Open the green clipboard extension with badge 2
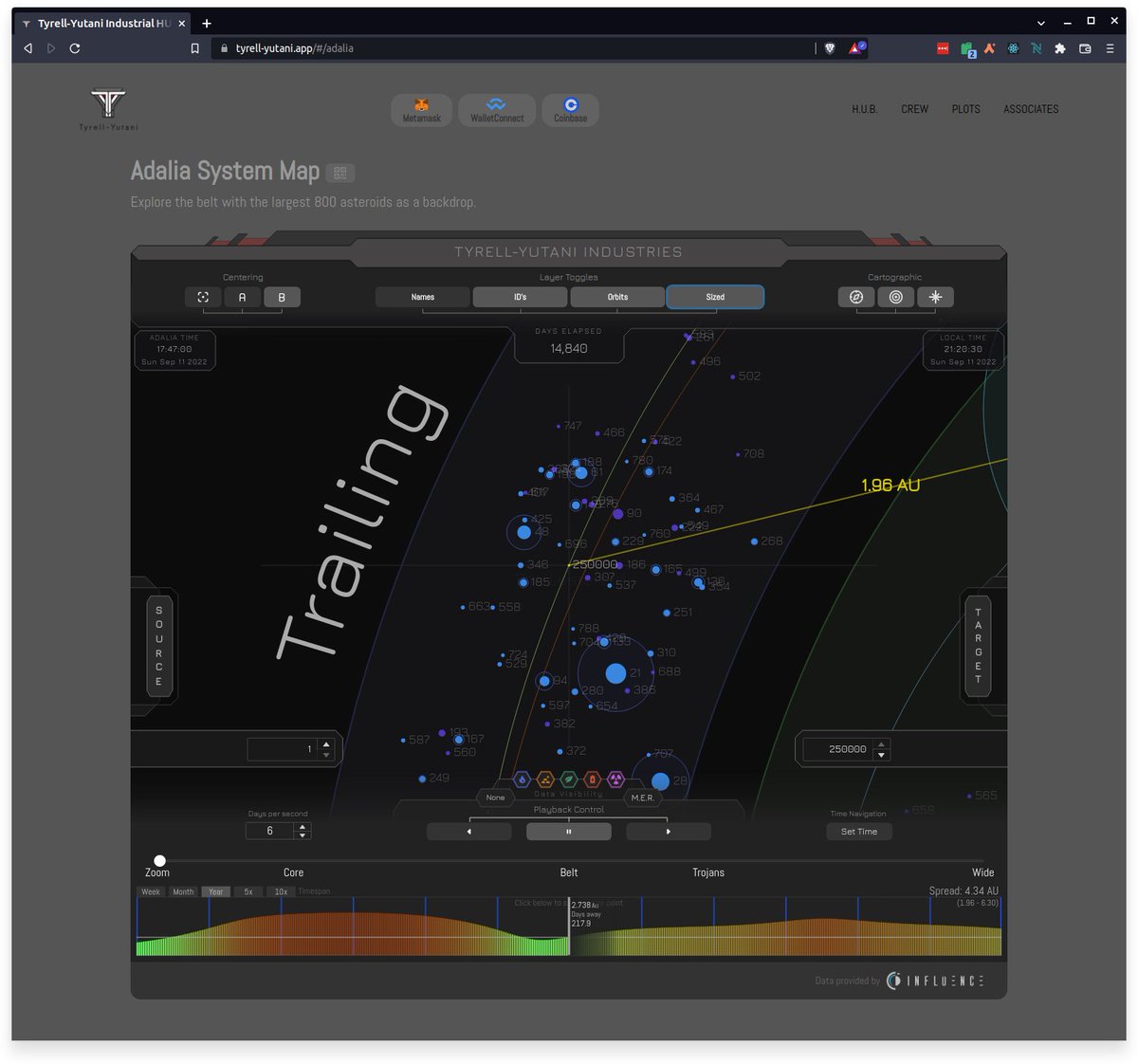Screen dimensions: 1138x1064 tap(967, 49)
